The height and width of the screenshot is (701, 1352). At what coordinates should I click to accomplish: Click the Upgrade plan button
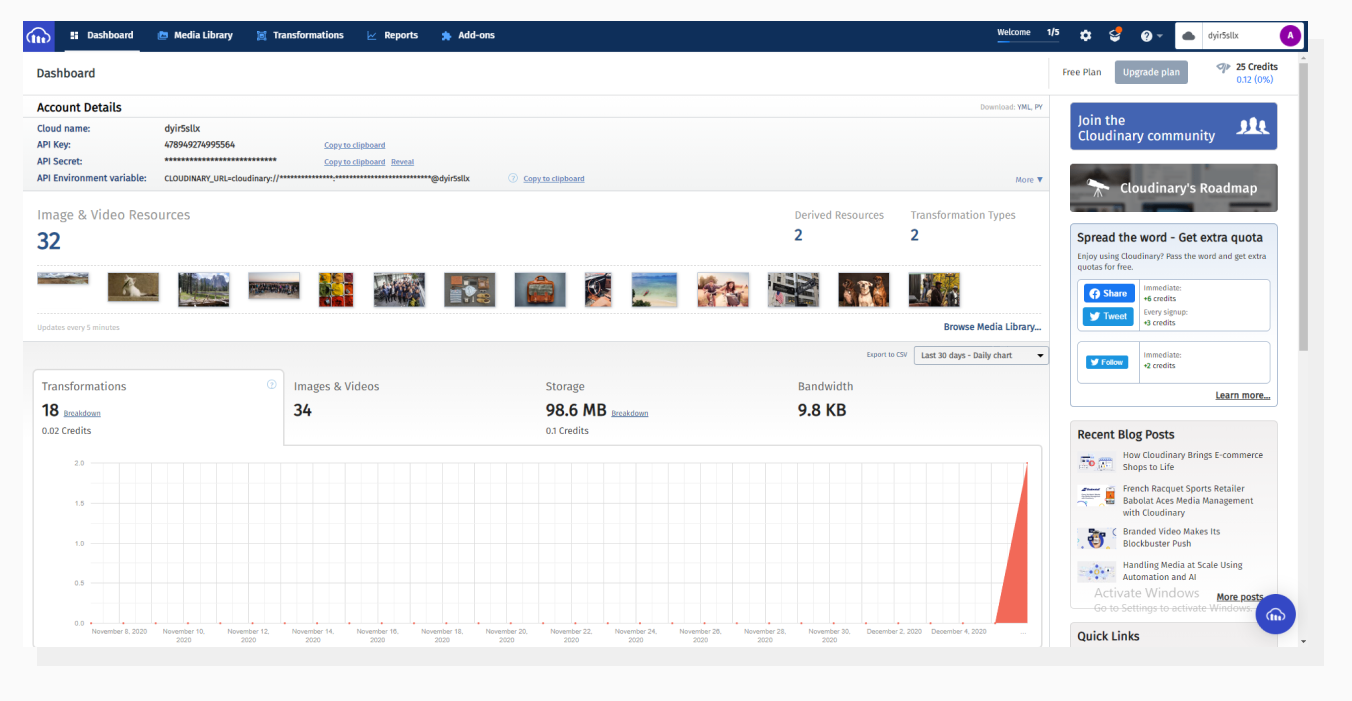point(1154,71)
